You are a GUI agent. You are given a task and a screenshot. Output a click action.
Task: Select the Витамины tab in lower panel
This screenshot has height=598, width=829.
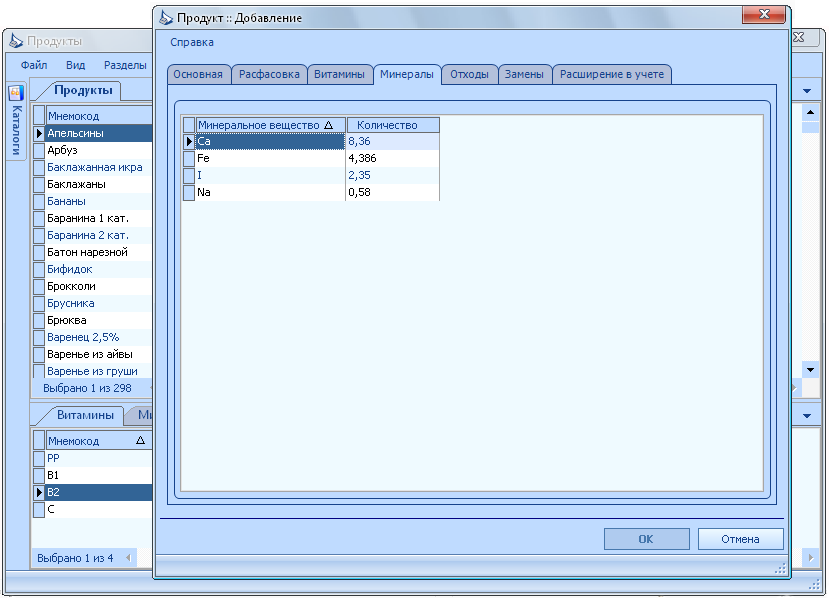[x=85, y=416]
